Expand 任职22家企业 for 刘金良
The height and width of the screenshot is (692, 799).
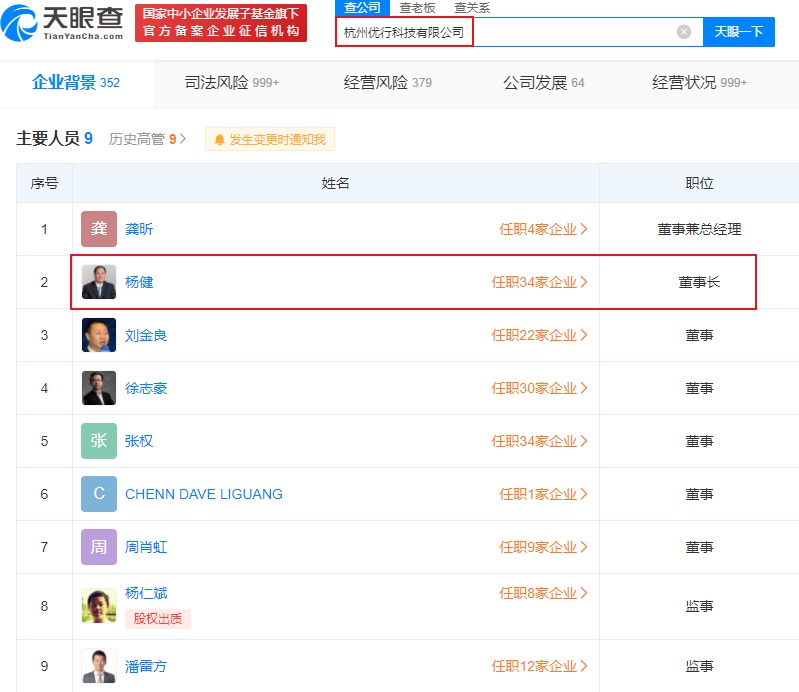[x=540, y=335]
